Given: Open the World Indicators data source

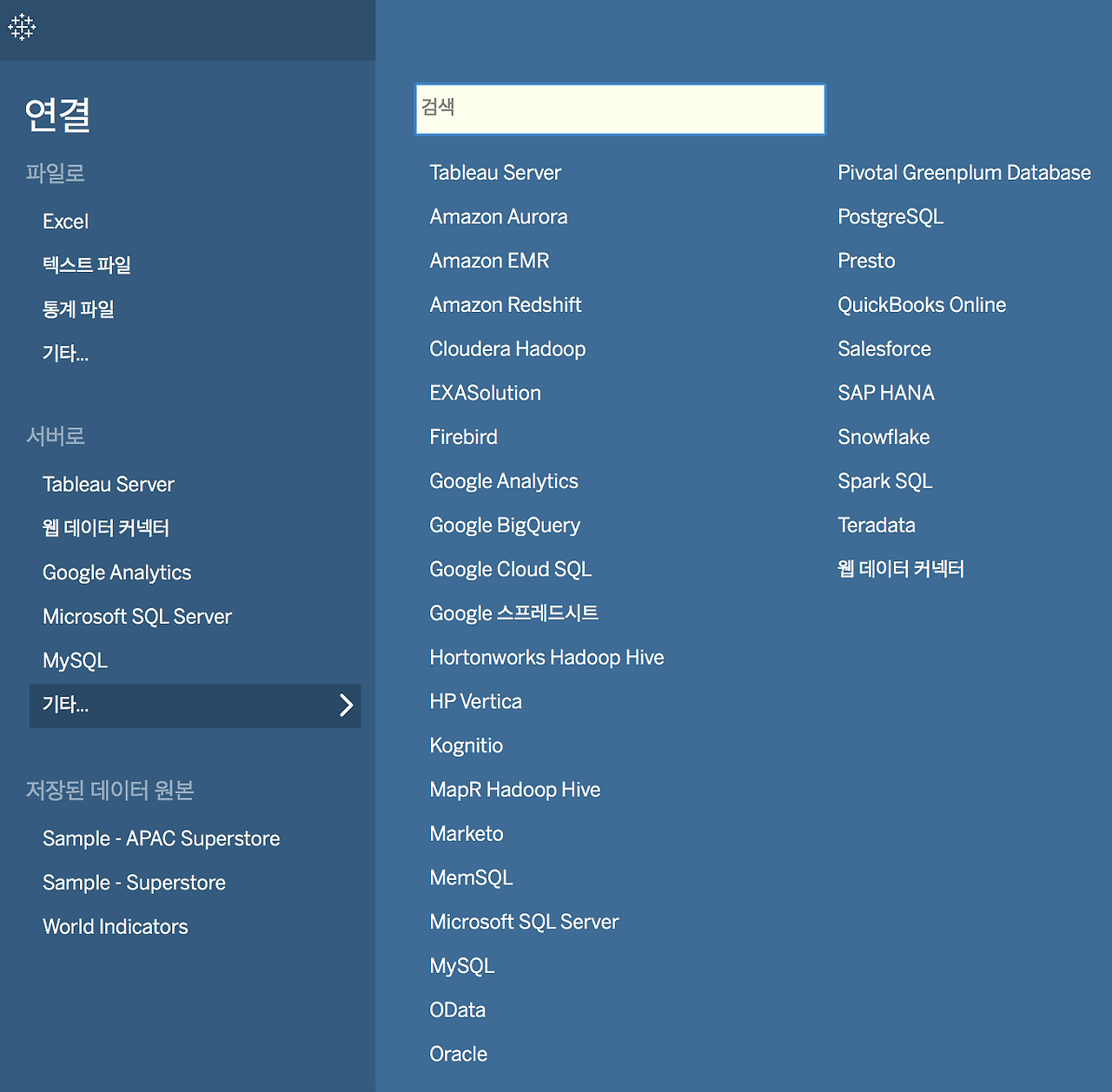Looking at the screenshot, I should point(116,927).
